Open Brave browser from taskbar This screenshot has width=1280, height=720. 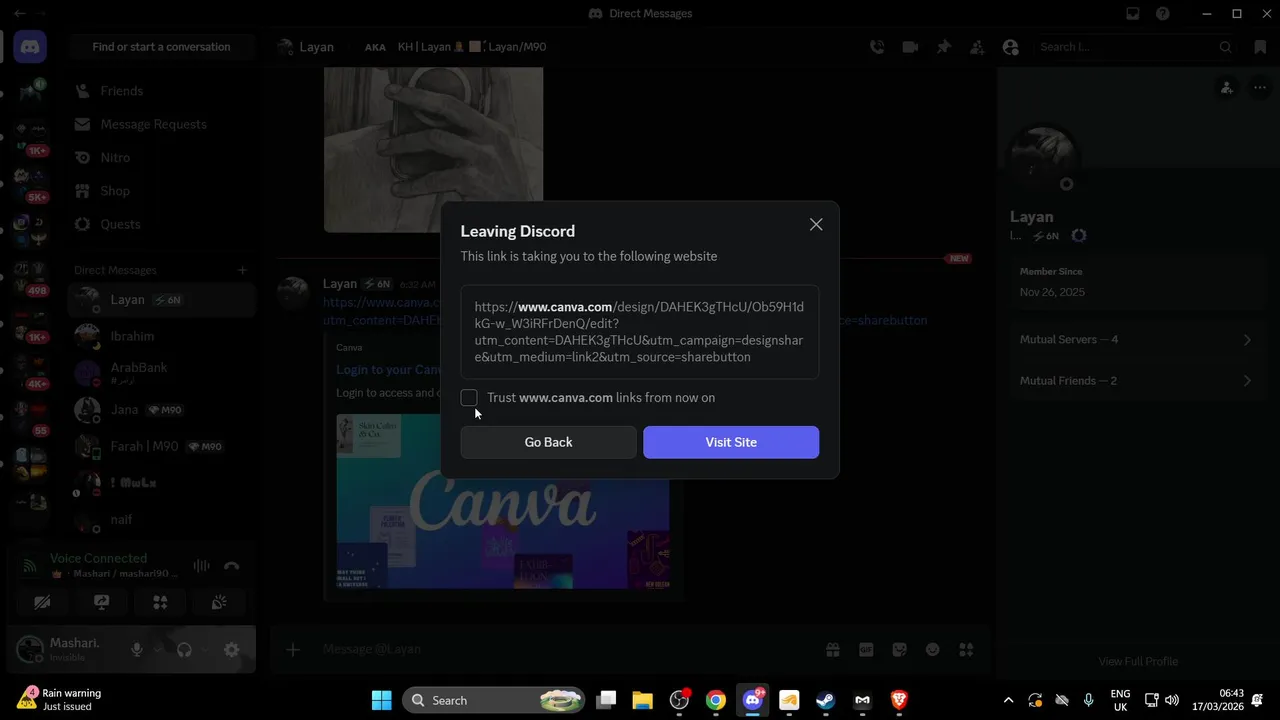click(898, 700)
